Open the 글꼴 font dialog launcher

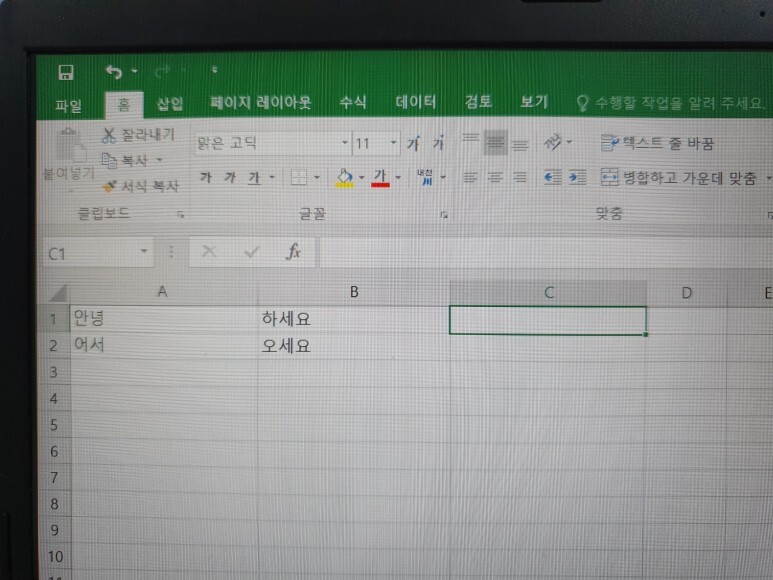pyautogui.click(x=444, y=215)
